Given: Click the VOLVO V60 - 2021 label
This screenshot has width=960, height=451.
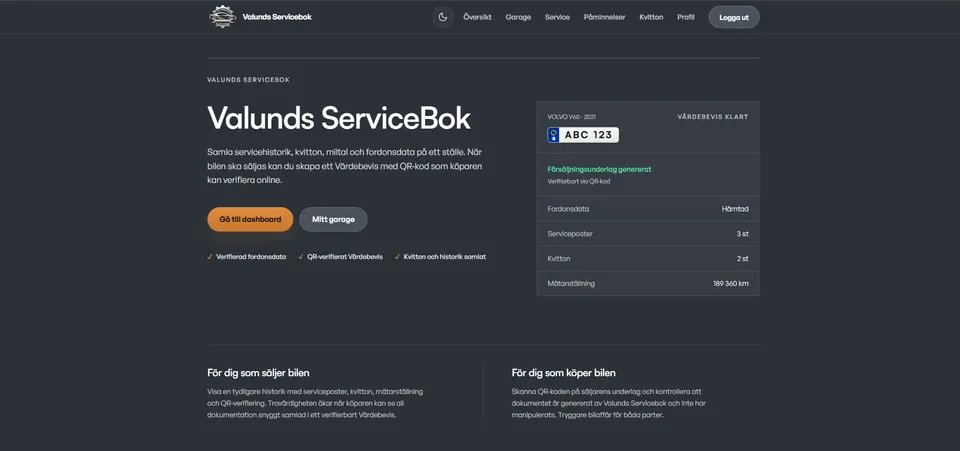Looking at the screenshot, I should [x=571, y=117].
